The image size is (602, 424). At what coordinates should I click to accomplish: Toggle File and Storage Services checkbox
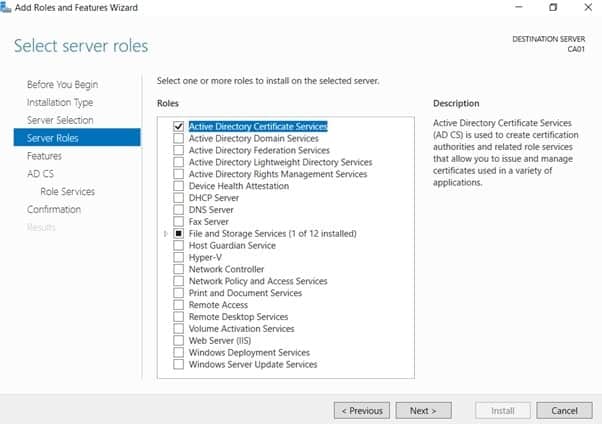[x=179, y=234]
